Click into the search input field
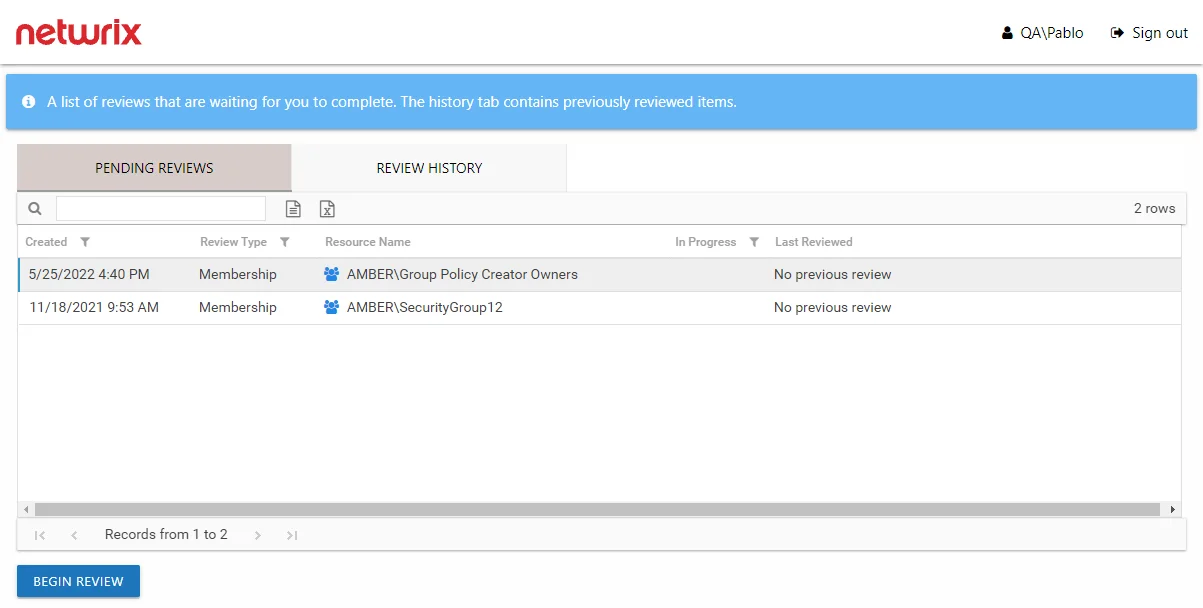The height and width of the screenshot is (608, 1203). pyautogui.click(x=161, y=208)
